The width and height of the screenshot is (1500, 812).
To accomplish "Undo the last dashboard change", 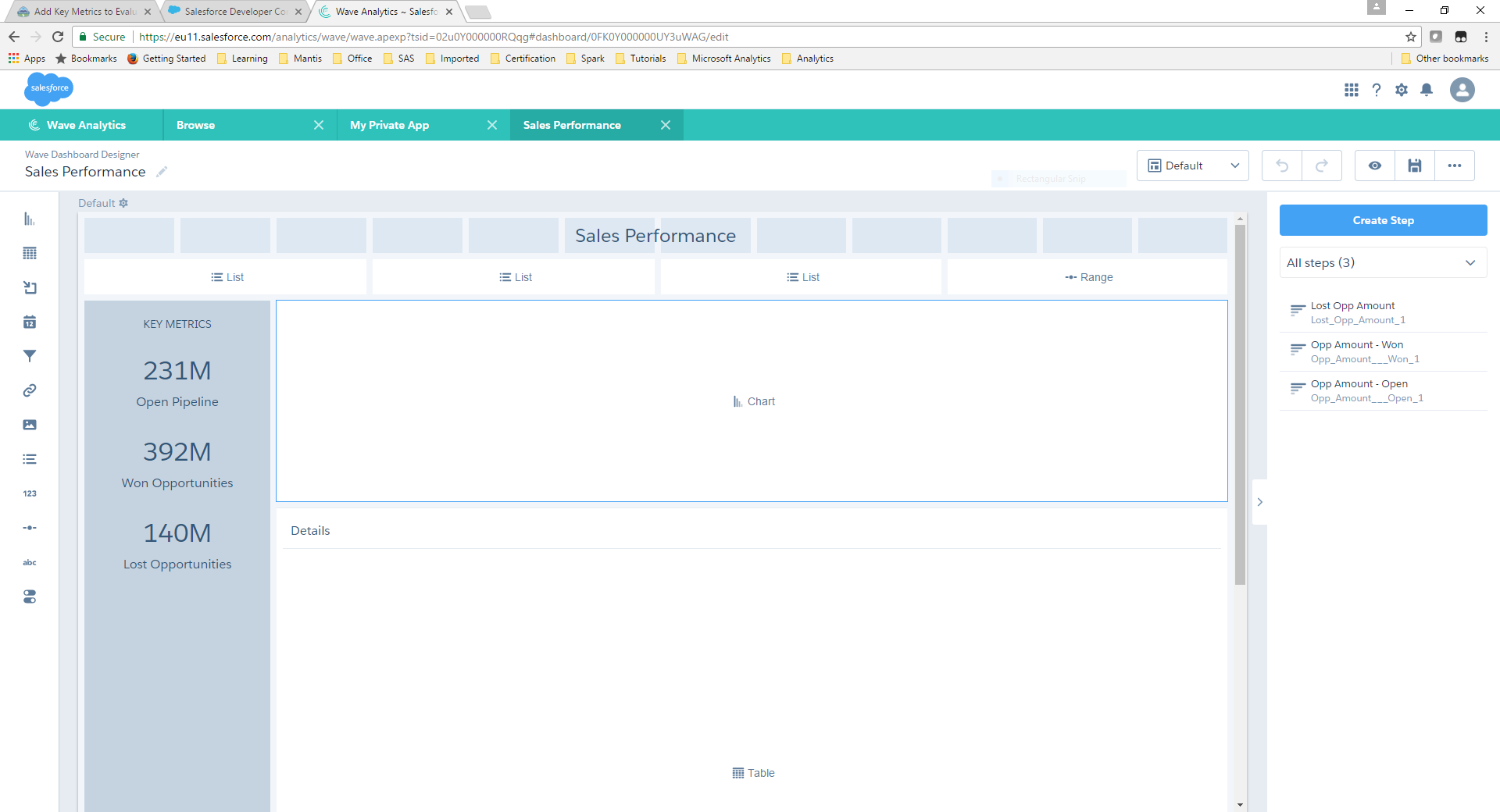I will tap(1282, 166).
